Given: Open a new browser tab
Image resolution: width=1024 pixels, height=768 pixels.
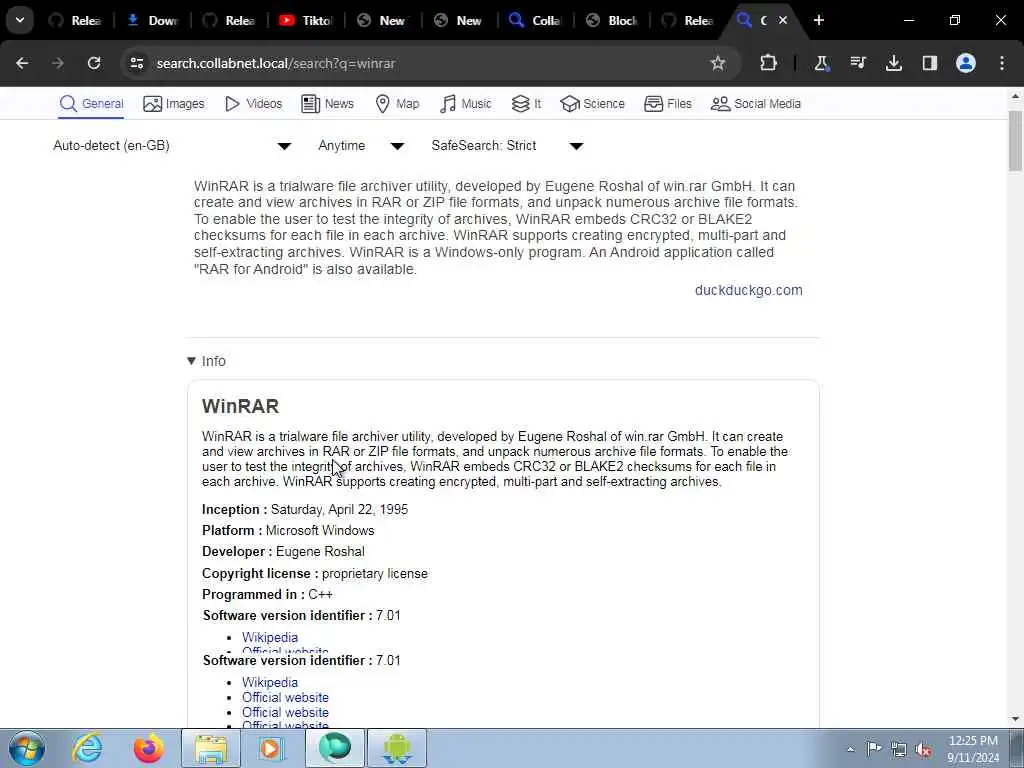Looking at the screenshot, I should (819, 20).
